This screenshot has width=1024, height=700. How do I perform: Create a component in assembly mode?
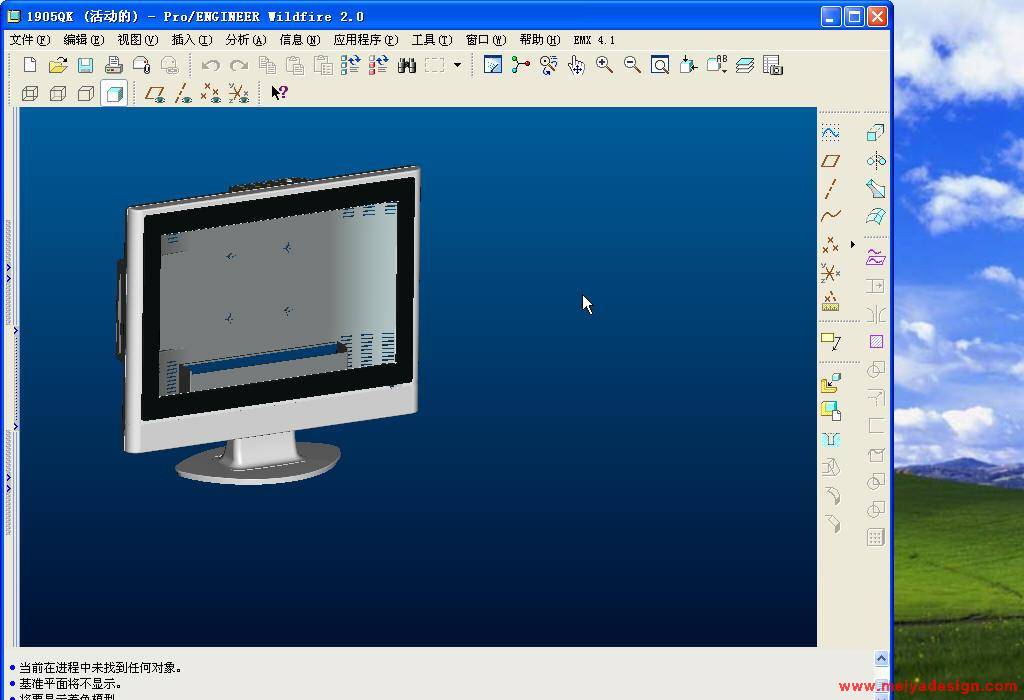(x=831, y=411)
